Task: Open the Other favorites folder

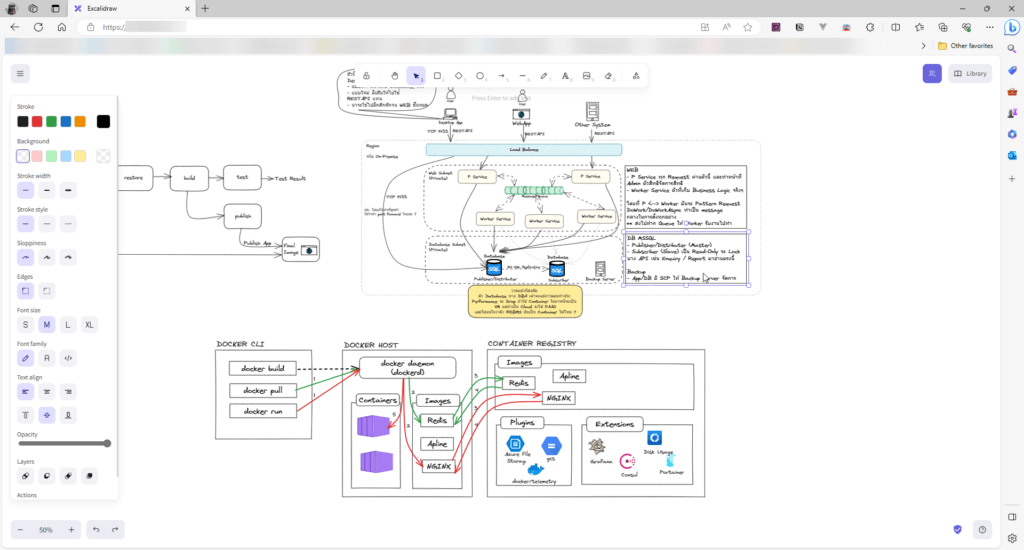Action: tap(965, 46)
